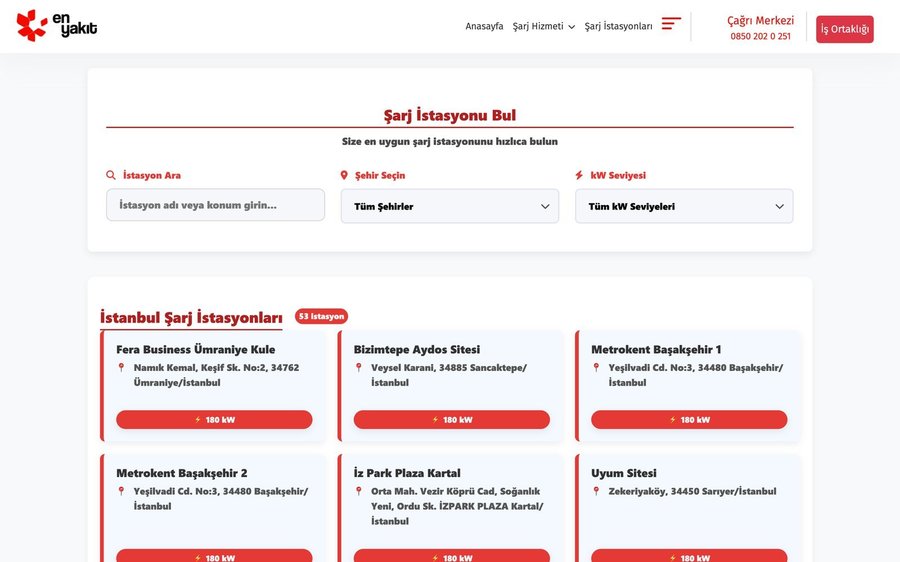Focus the station name or location search field

215,205
